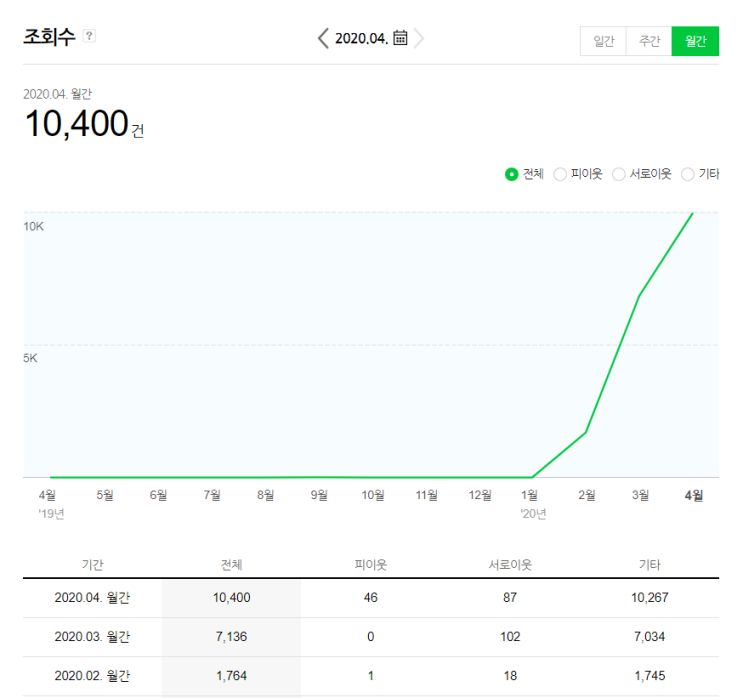This screenshot has width=743, height=698.
Task: Click the 6월 axis label
Action: point(158,495)
